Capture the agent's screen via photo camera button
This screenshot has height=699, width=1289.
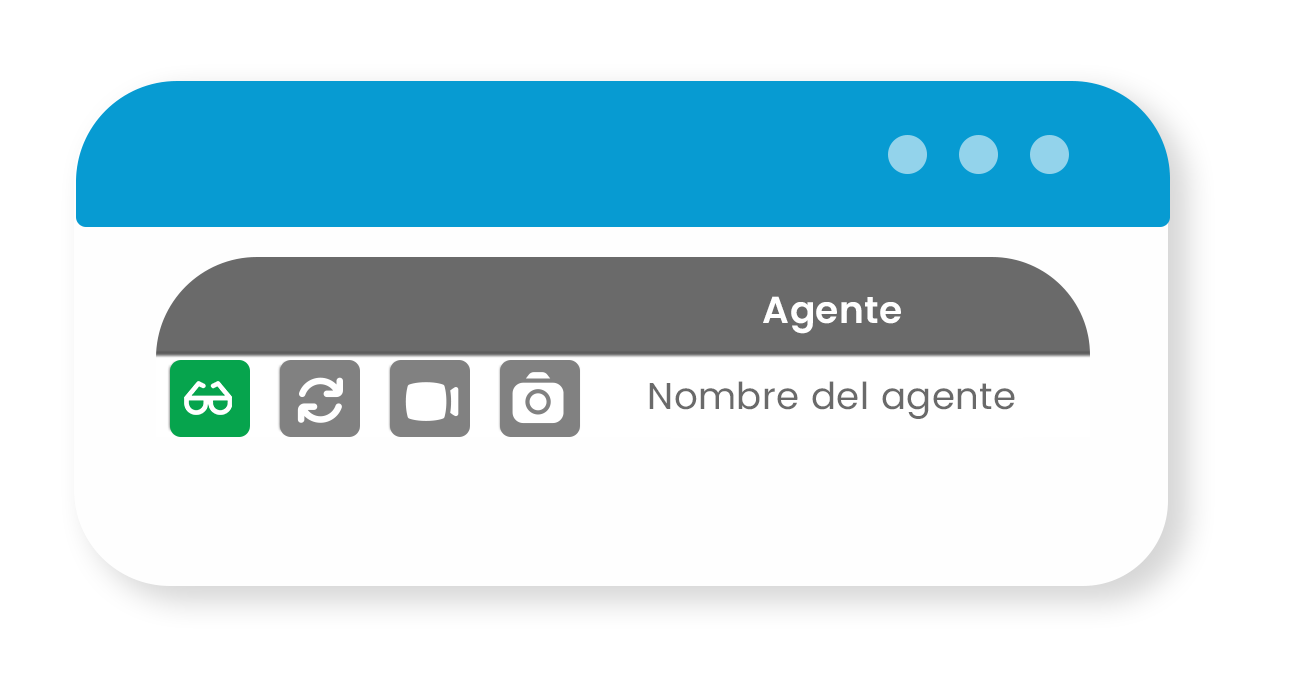[x=539, y=398]
